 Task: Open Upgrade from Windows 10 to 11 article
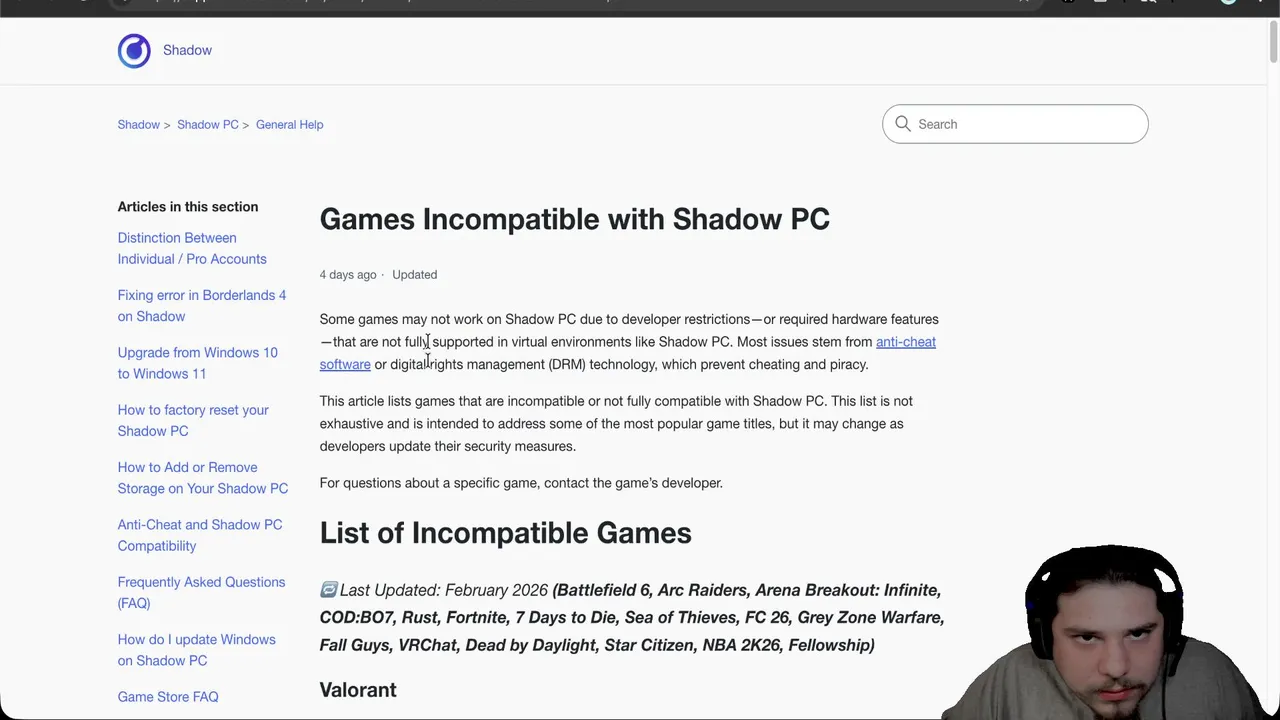pyautogui.click(x=197, y=363)
